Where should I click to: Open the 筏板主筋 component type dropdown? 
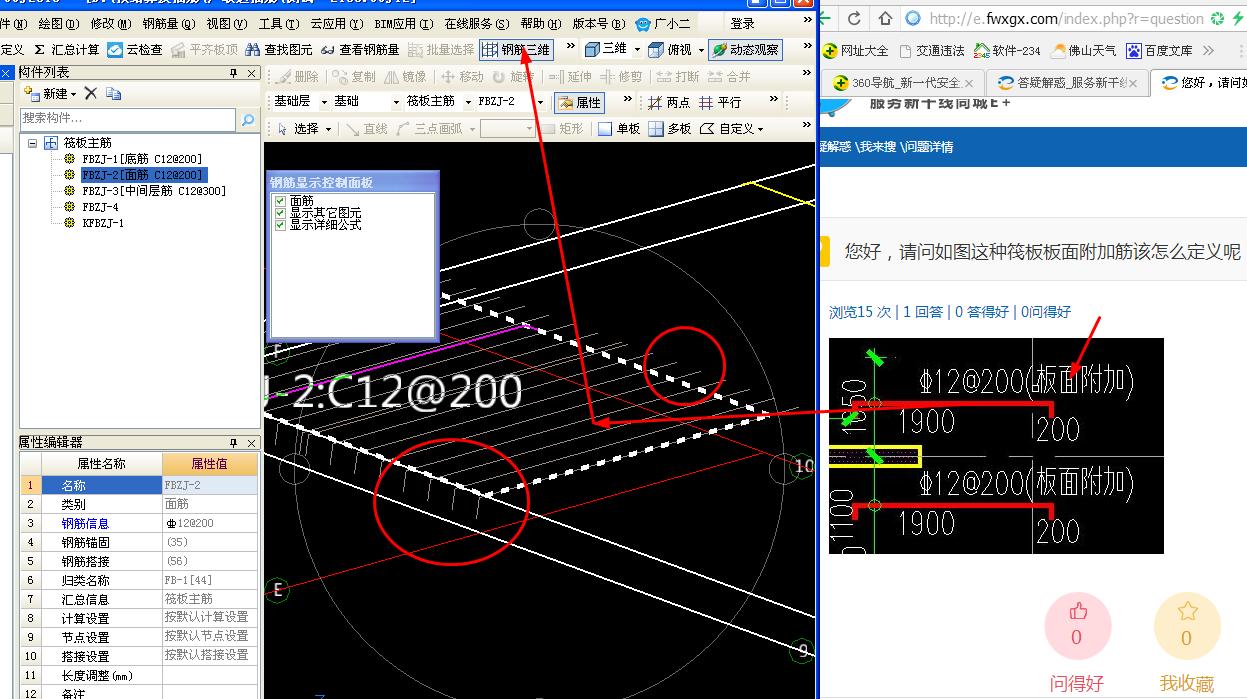click(x=468, y=102)
